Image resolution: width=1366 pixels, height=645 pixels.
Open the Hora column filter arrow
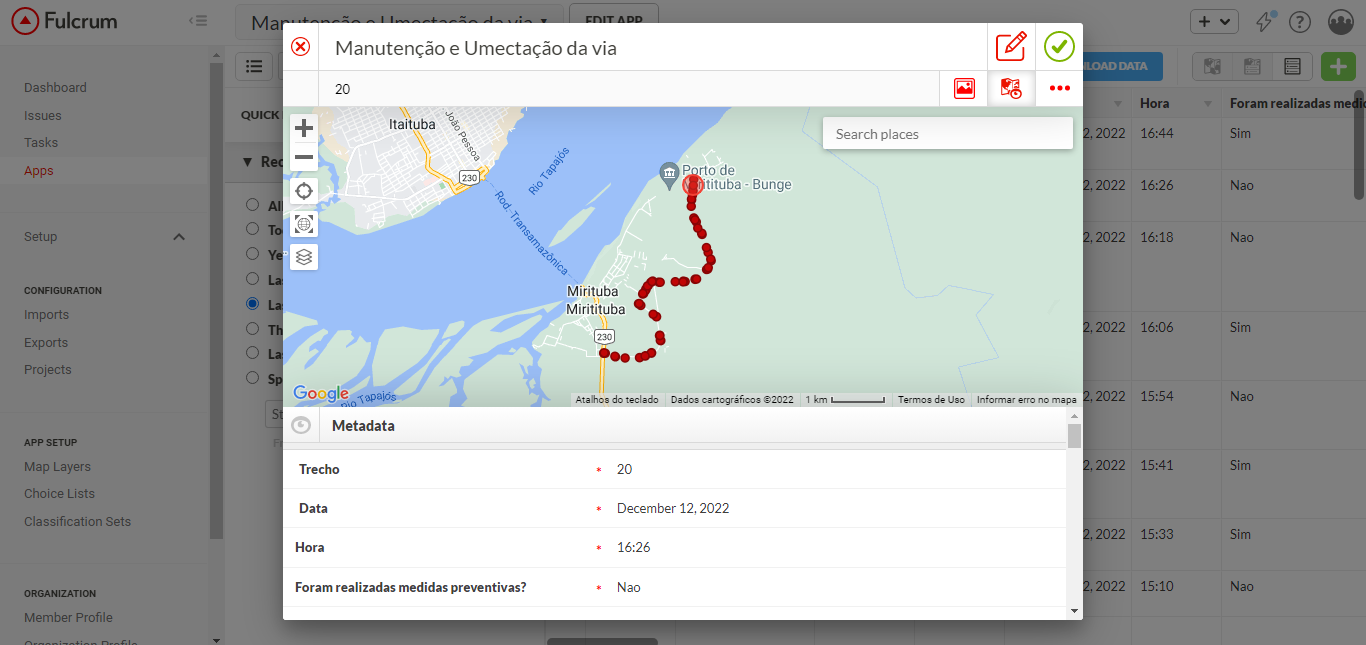click(1207, 104)
